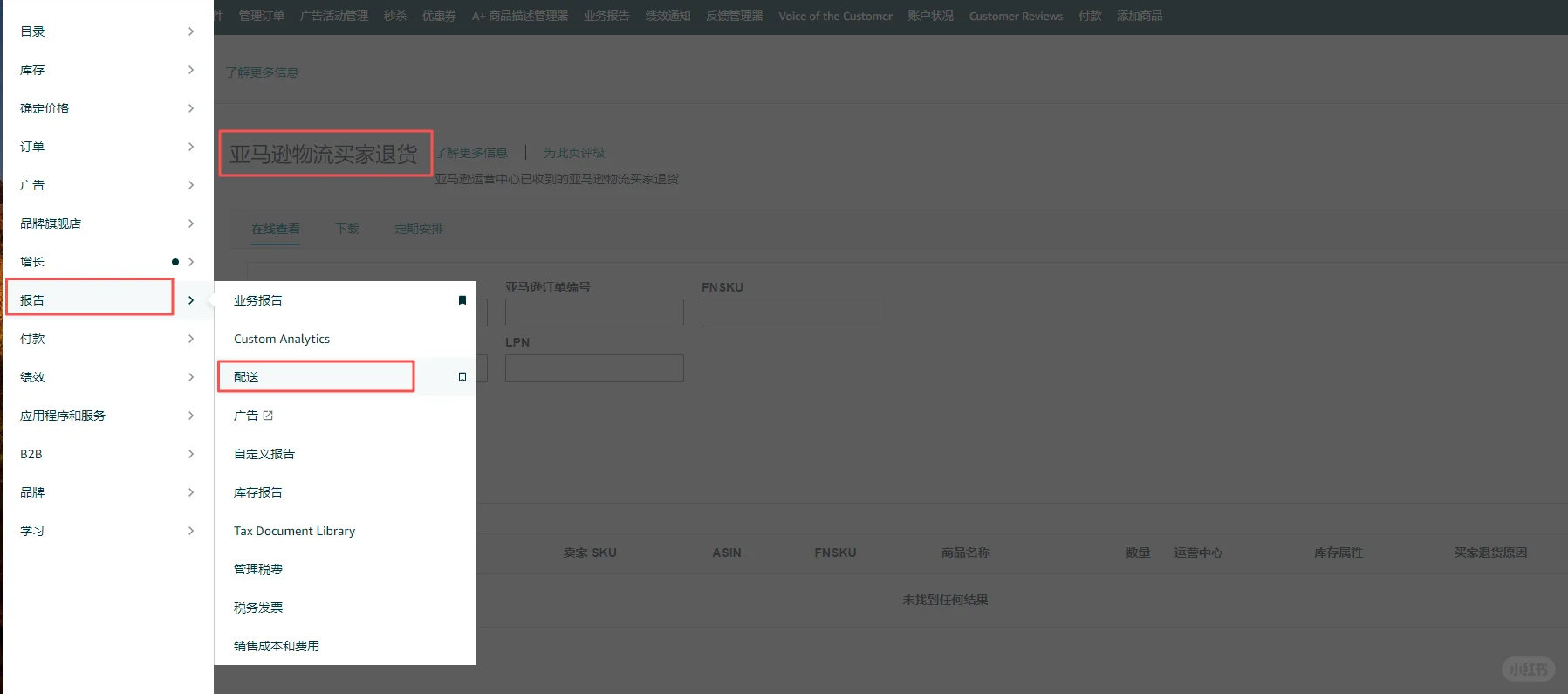Click 付款 in the top navigation bar
1568x694 pixels.
(x=1090, y=16)
